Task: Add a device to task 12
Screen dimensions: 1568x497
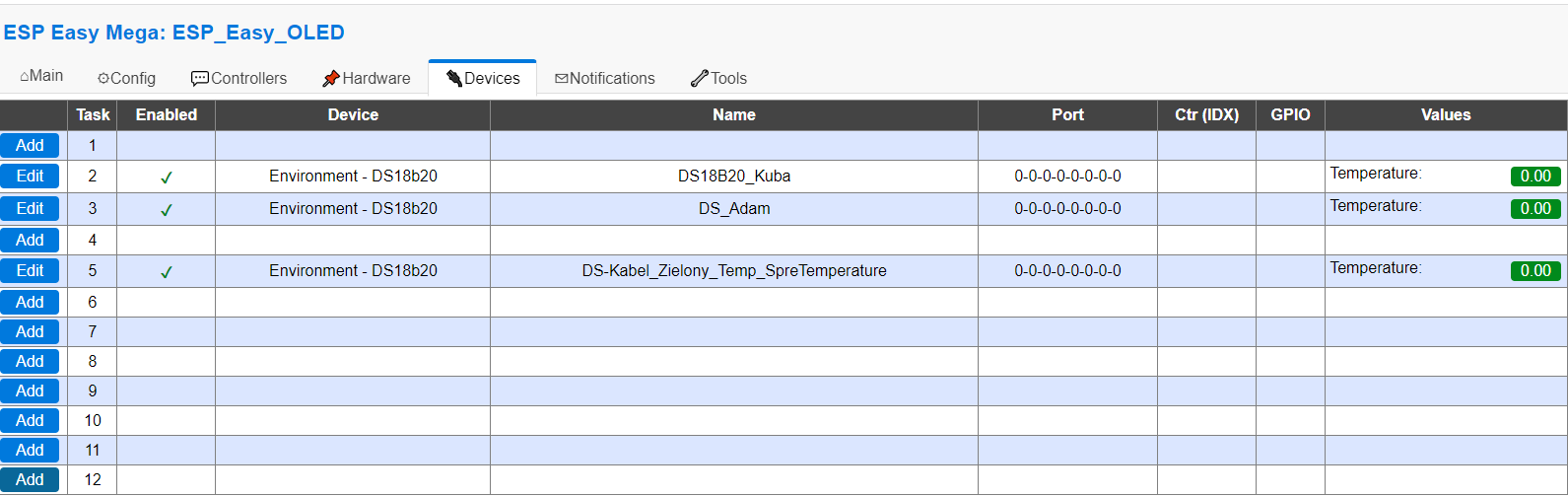Action: [30, 479]
